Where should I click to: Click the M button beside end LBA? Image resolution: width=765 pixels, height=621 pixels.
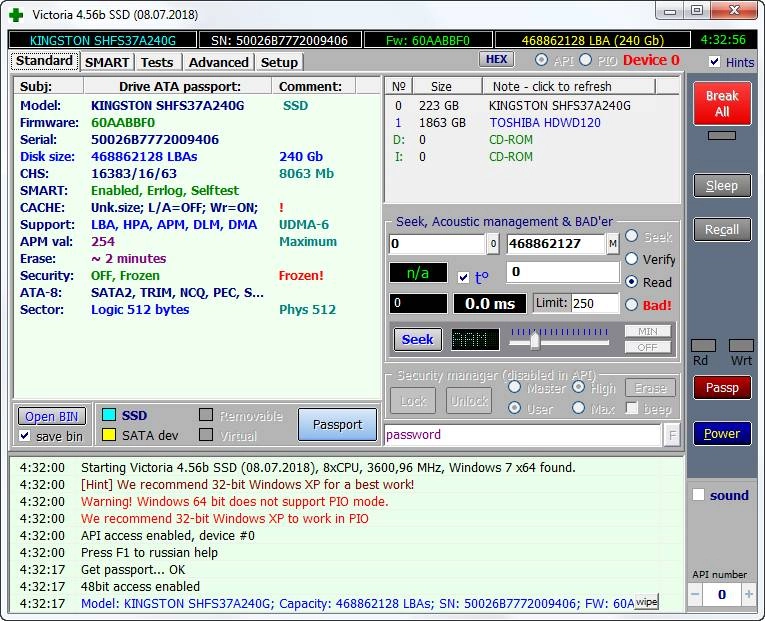(613, 243)
